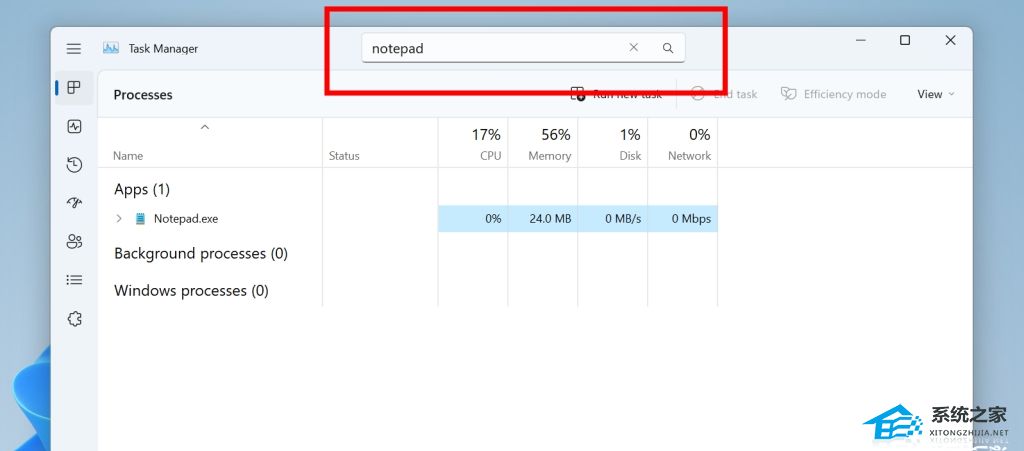This screenshot has height=451, width=1024.
Task: Click the Apps (1) group heading
Action: 142,189
